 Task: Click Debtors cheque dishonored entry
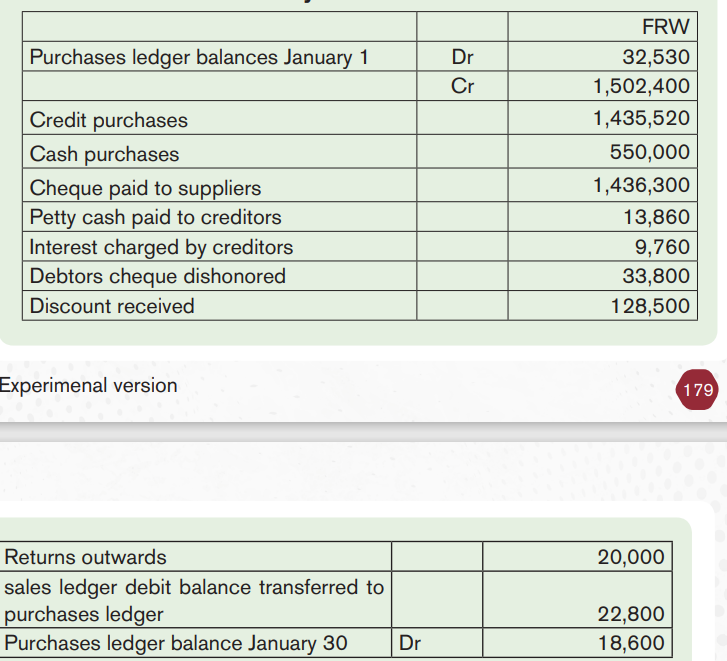click(158, 276)
